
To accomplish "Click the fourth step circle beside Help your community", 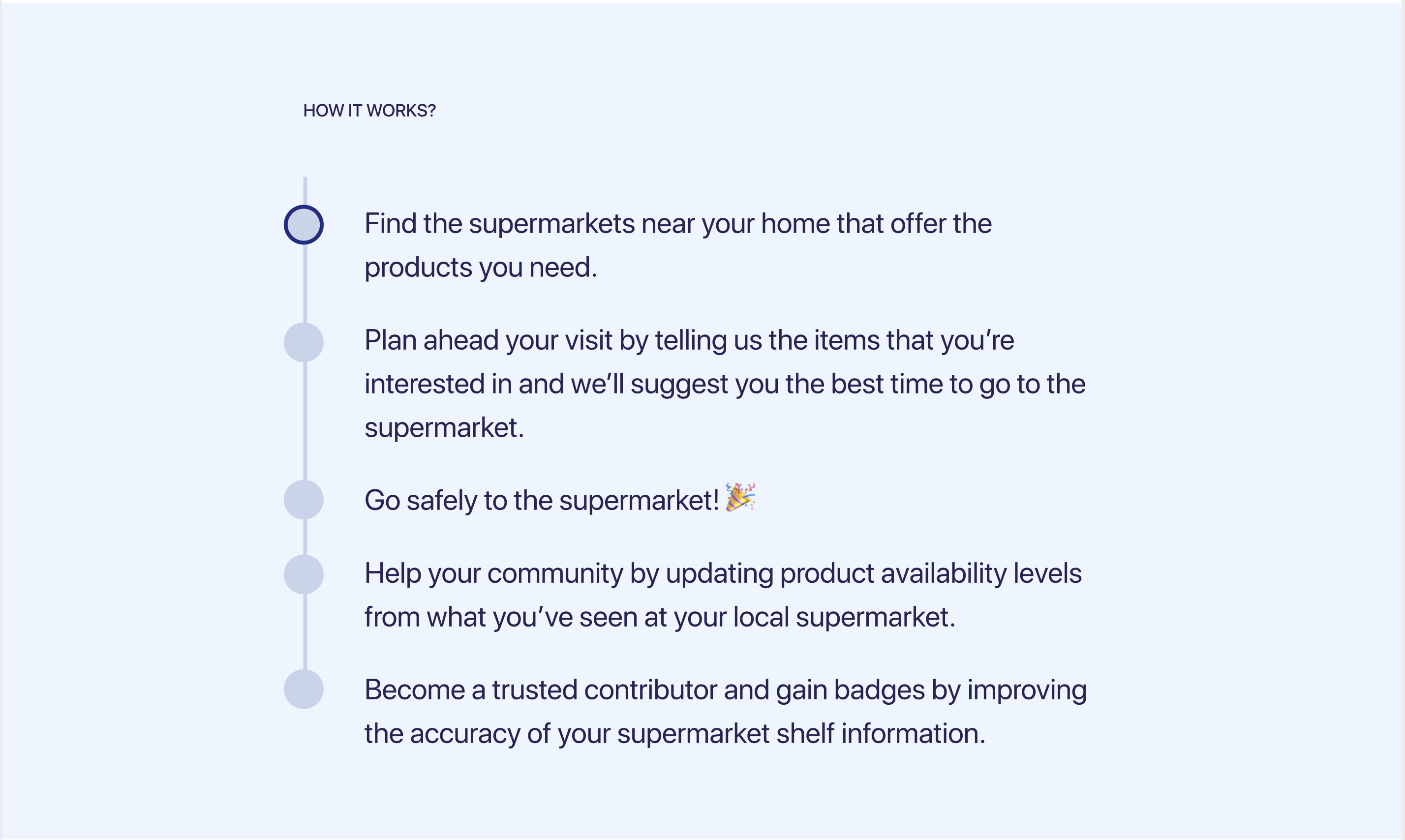I will point(304,574).
